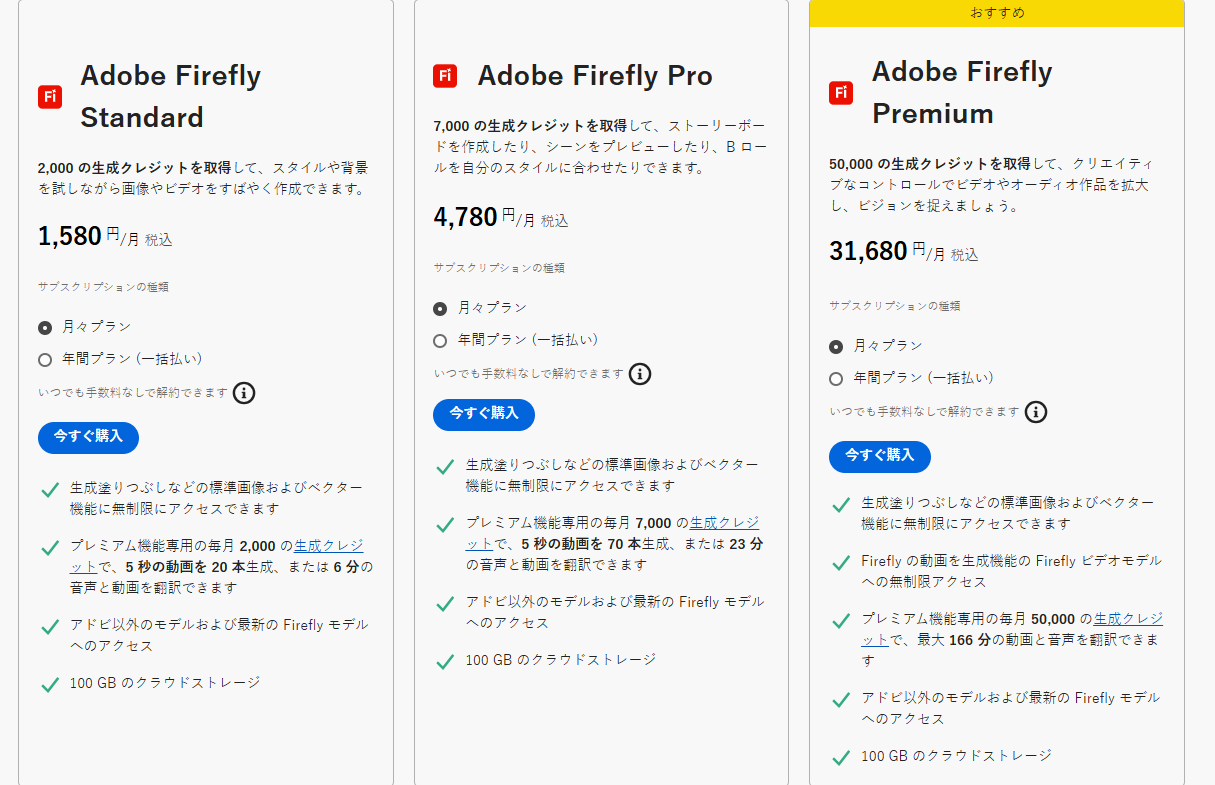Screen dimensions: 1215x785
Task: Open the cancellation info icon under Standard plan
Action: tap(245, 393)
